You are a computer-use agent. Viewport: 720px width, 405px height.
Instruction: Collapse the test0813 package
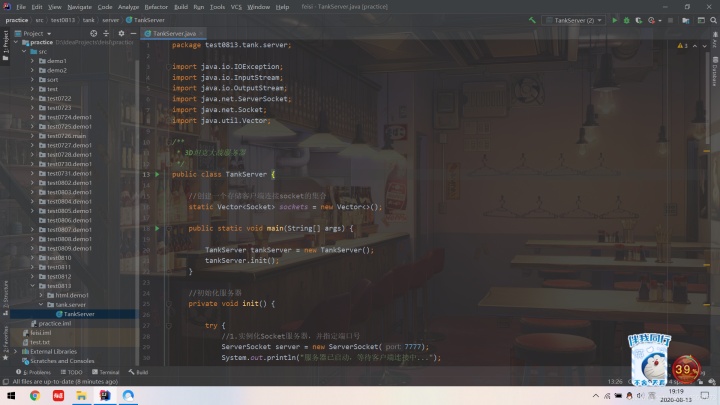click(32, 286)
